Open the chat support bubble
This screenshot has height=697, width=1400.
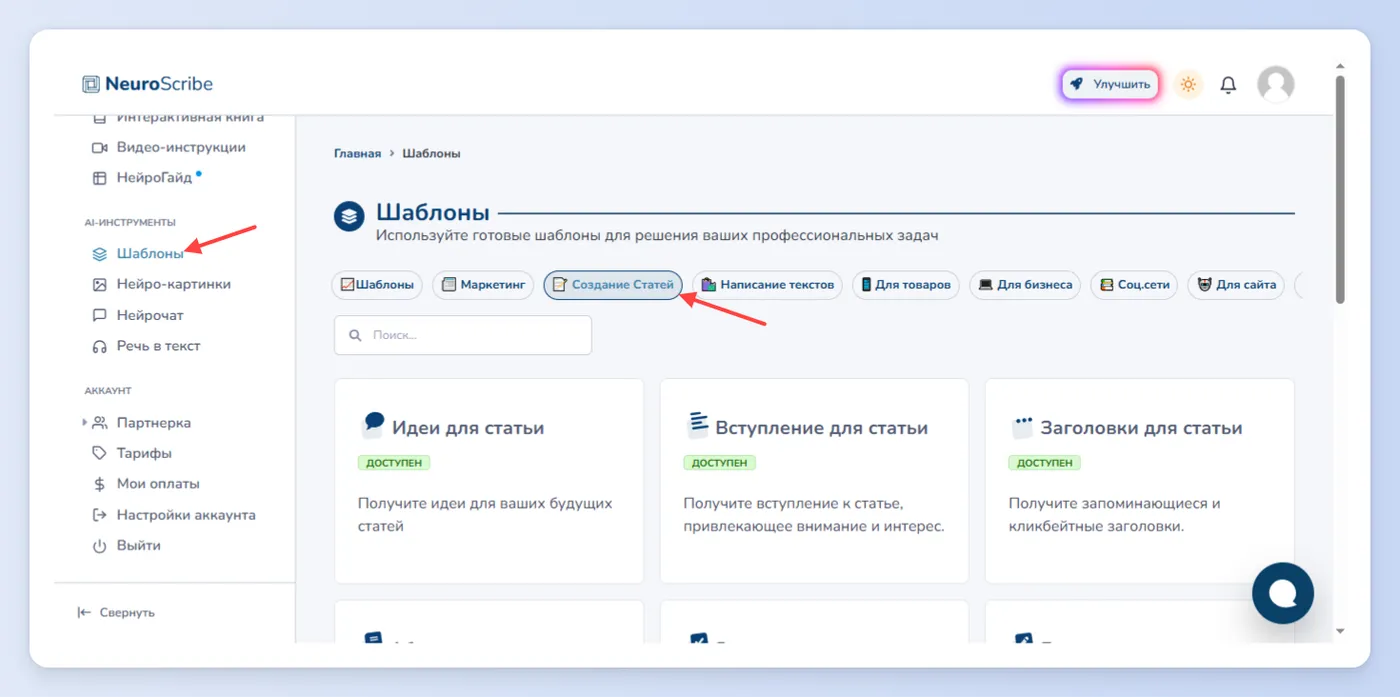tap(1283, 593)
